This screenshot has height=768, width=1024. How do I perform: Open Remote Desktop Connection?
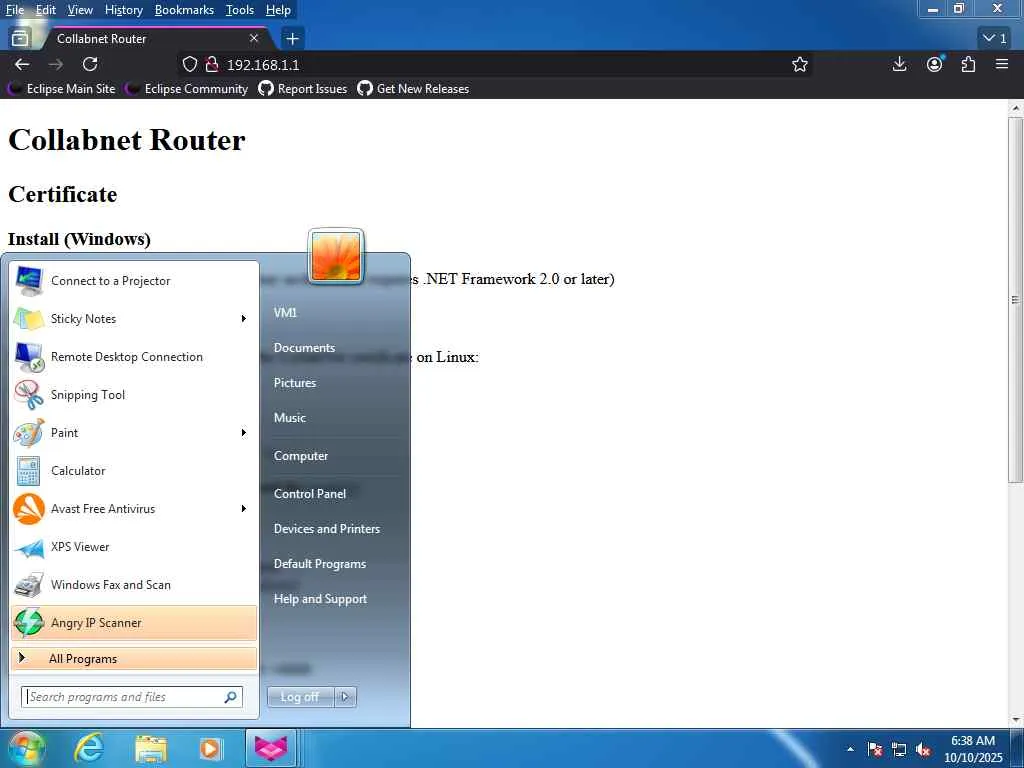point(134,357)
